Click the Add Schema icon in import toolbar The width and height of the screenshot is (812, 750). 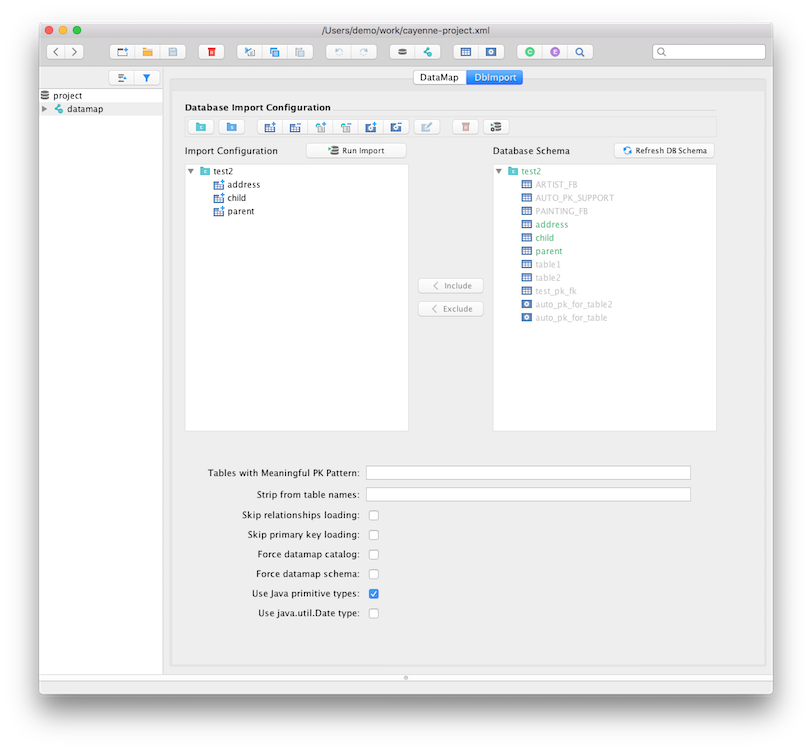[x=231, y=127]
